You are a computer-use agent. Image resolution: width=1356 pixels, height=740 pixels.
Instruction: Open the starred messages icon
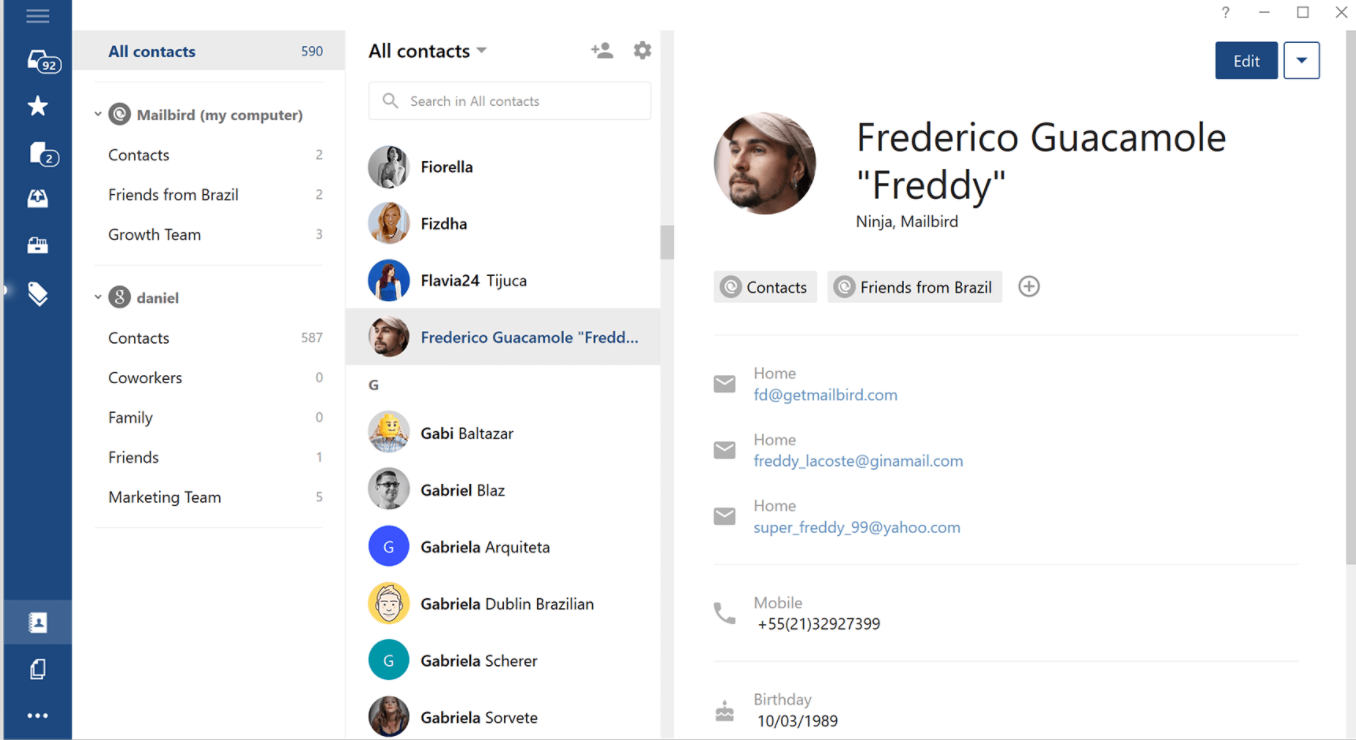pyautogui.click(x=38, y=106)
